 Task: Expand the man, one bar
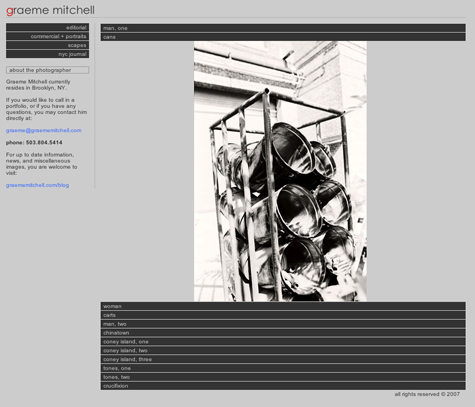coord(283,28)
